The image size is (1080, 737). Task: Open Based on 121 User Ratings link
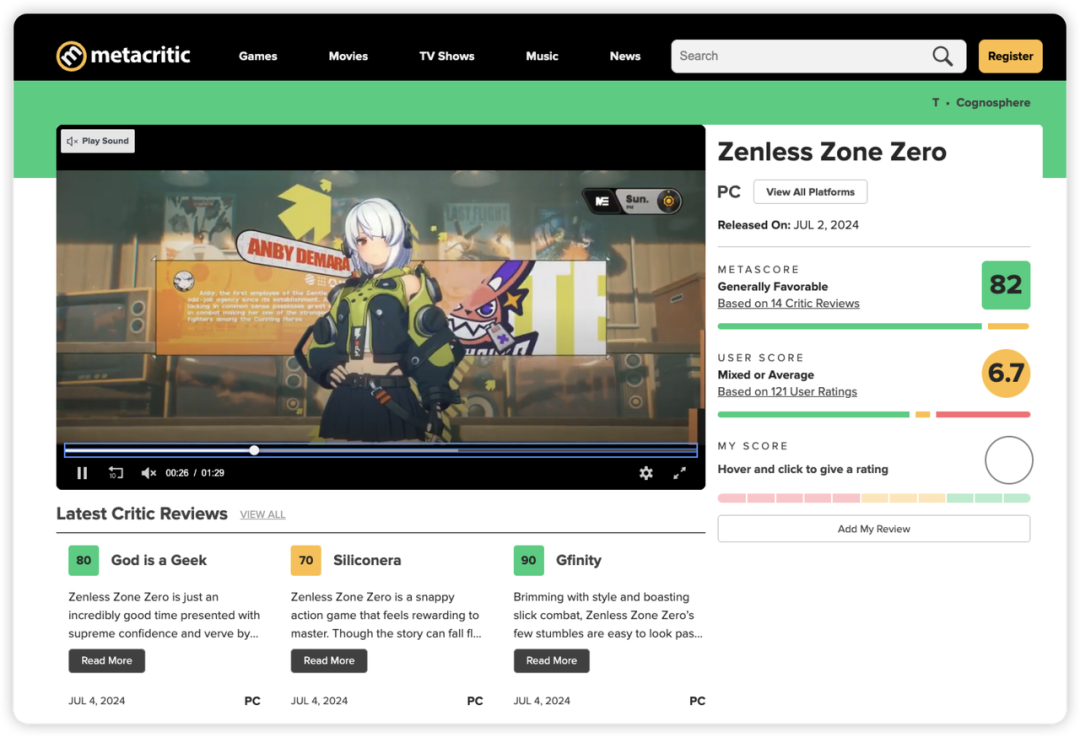tap(787, 392)
